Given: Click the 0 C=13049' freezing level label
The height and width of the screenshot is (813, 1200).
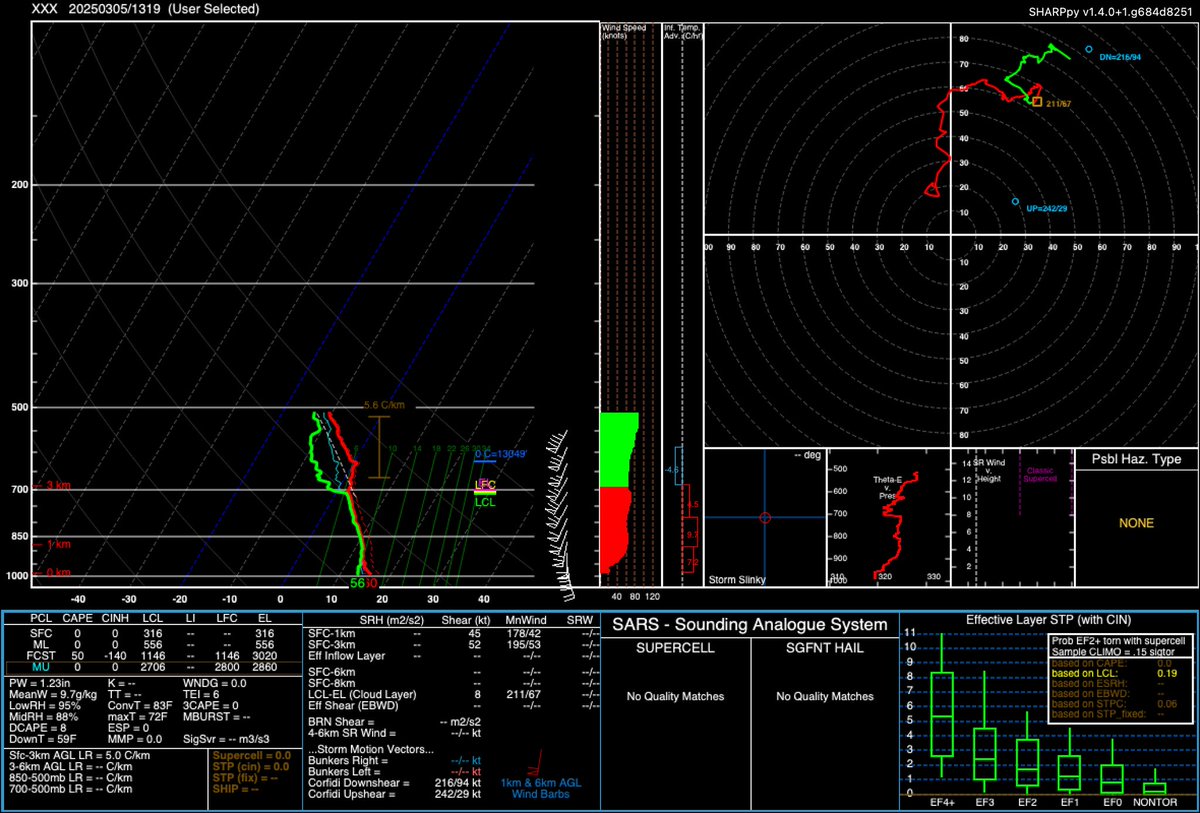Looking at the screenshot, I should pyautogui.click(x=500, y=453).
